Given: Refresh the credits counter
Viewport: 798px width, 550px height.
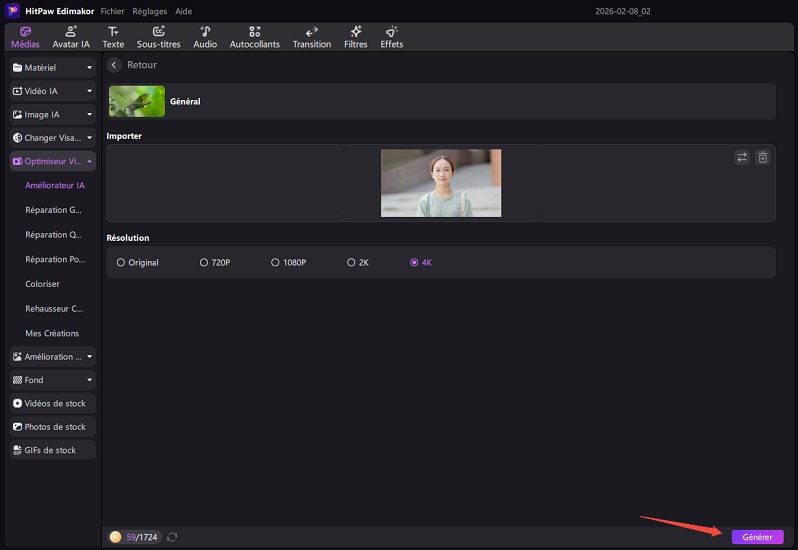Looking at the screenshot, I should [x=172, y=537].
